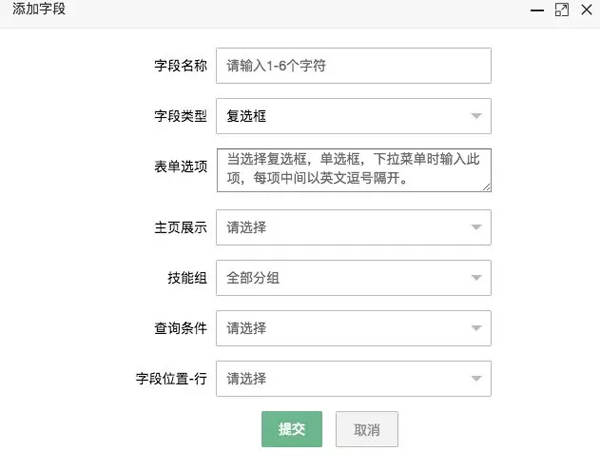The height and width of the screenshot is (471, 600).
Task: Click the 表单选项 textarea resize handle
Action: (486, 186)
